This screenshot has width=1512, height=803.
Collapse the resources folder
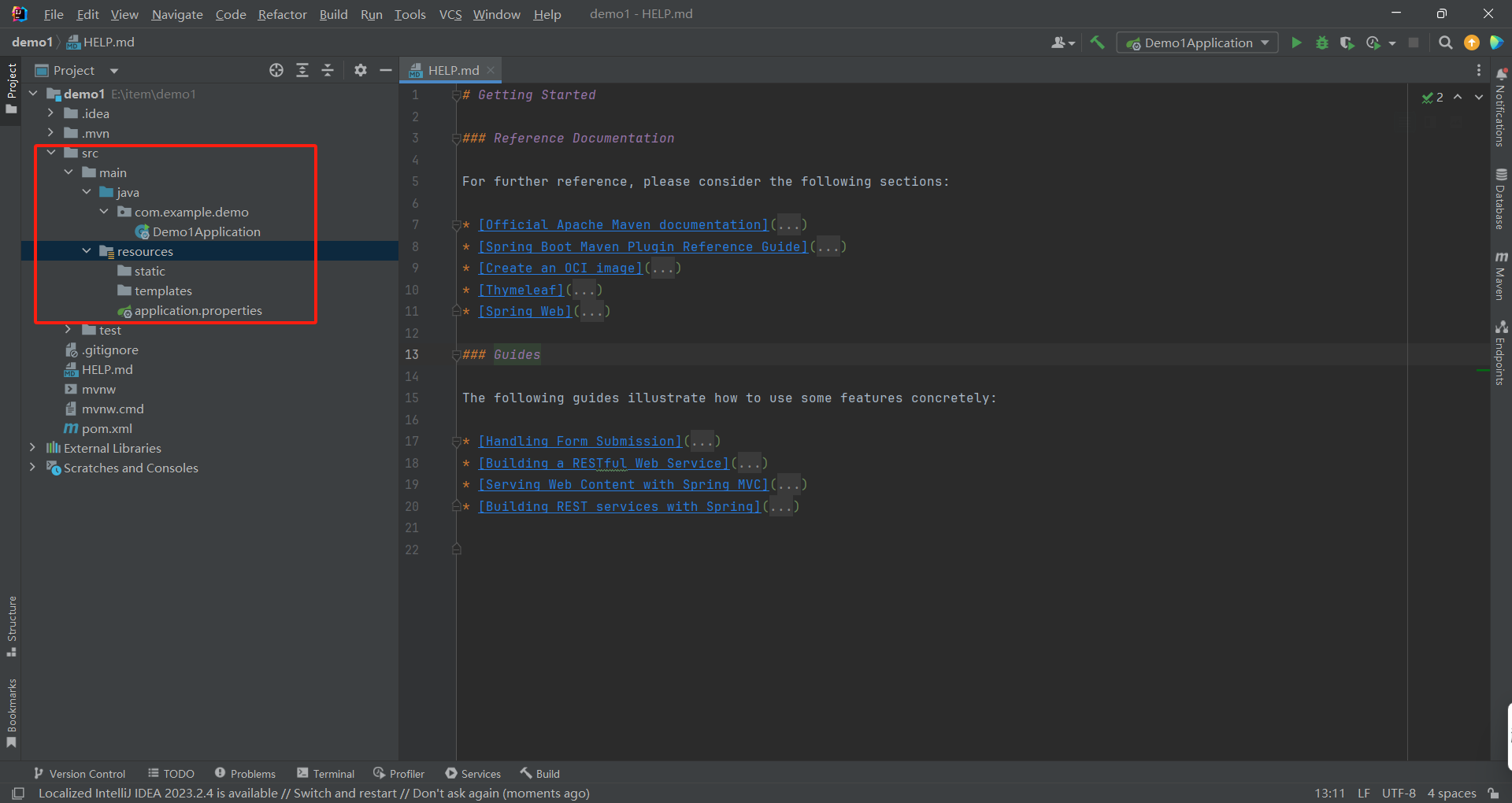click(87, 251)
